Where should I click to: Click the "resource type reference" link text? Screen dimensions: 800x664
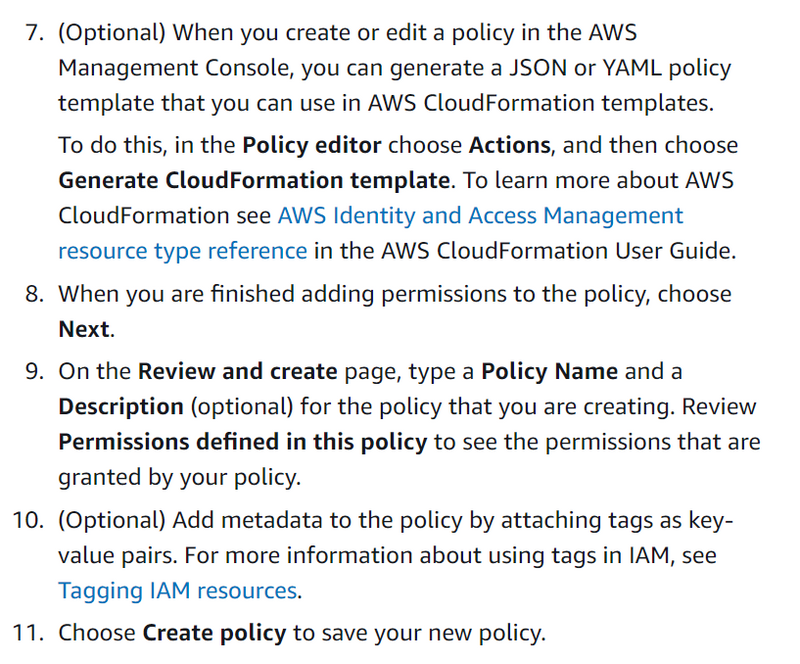pos(182,250)
